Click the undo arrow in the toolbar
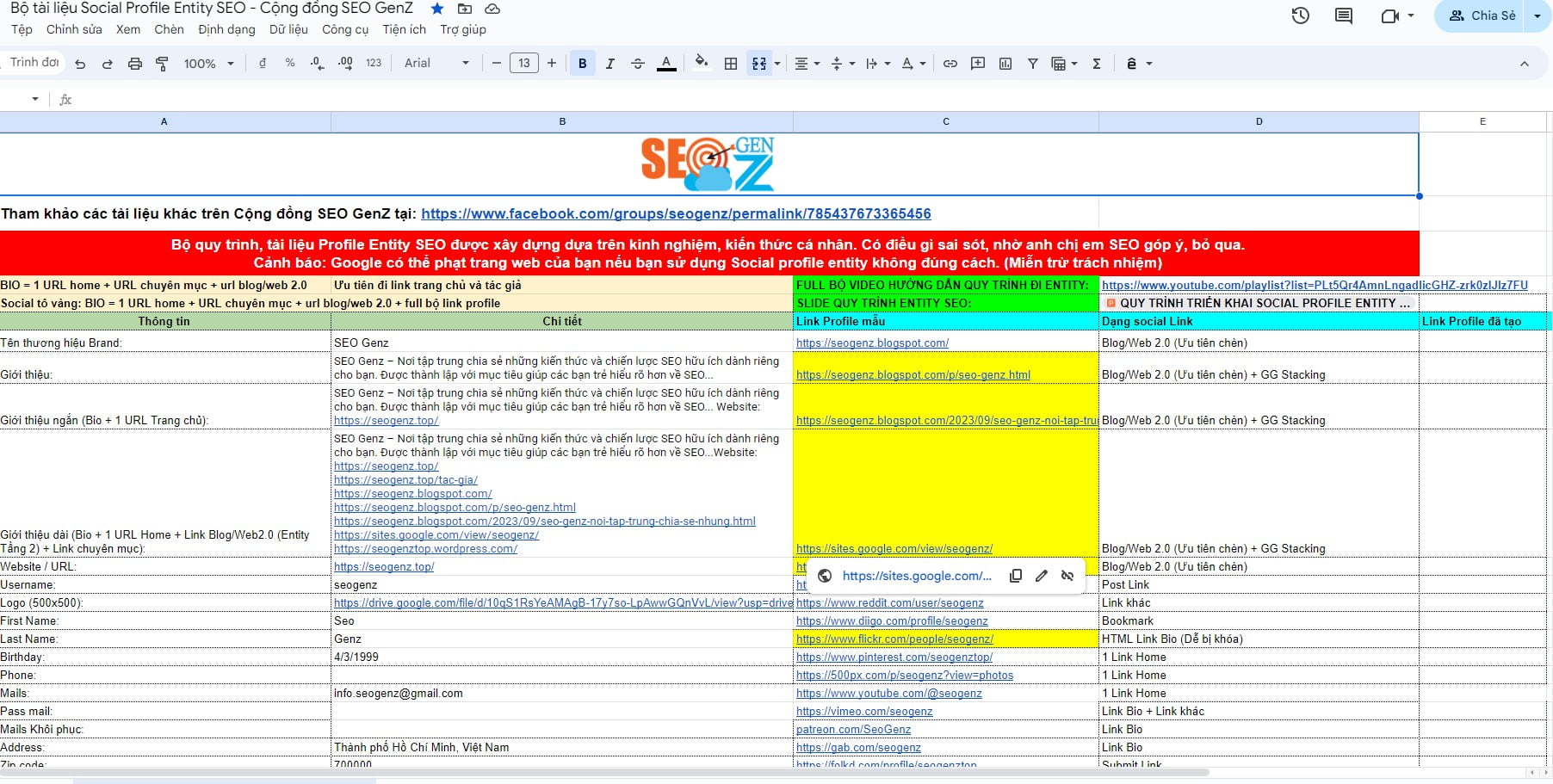Screen dimensions: 1553x784 click(x=80, y=64)
